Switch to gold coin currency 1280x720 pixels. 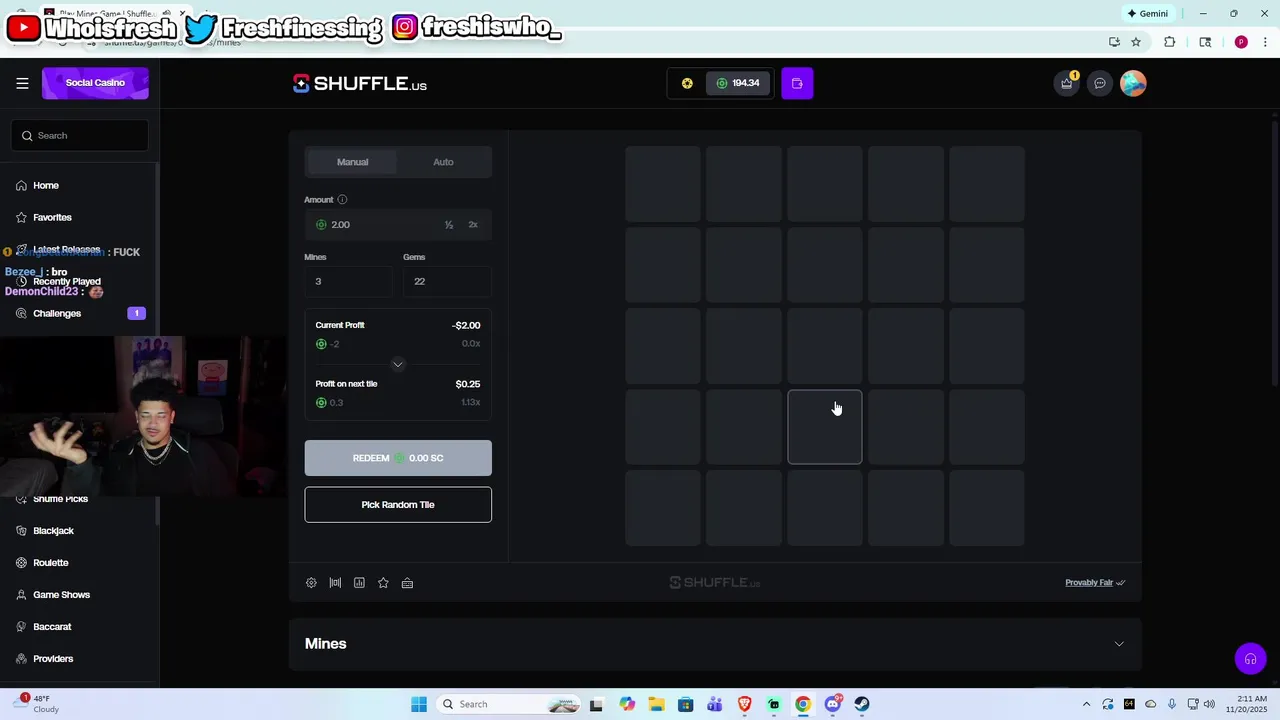(687, 83)
